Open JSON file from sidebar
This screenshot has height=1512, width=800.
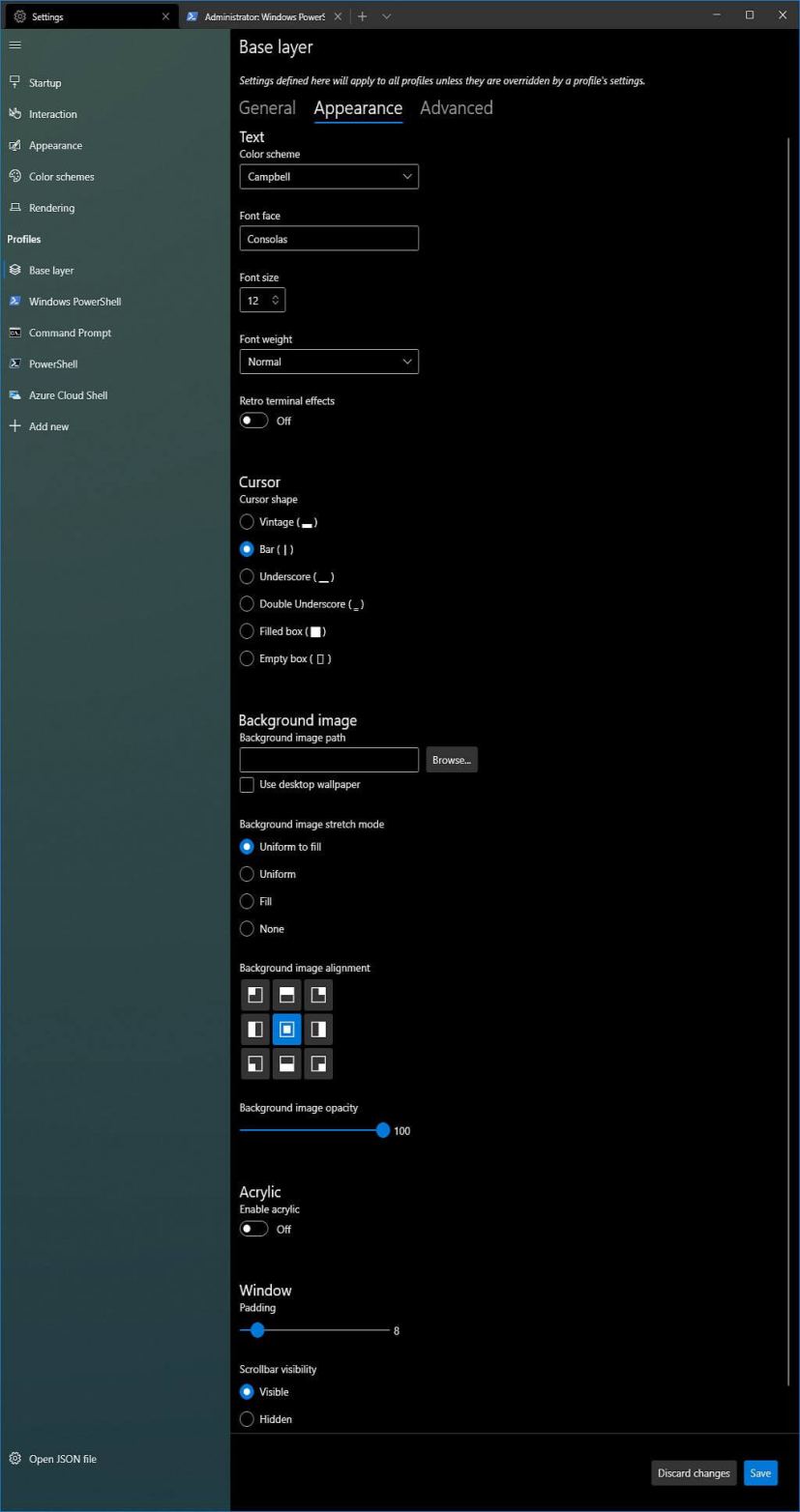pyautogui.click(x=115, y=1459)
